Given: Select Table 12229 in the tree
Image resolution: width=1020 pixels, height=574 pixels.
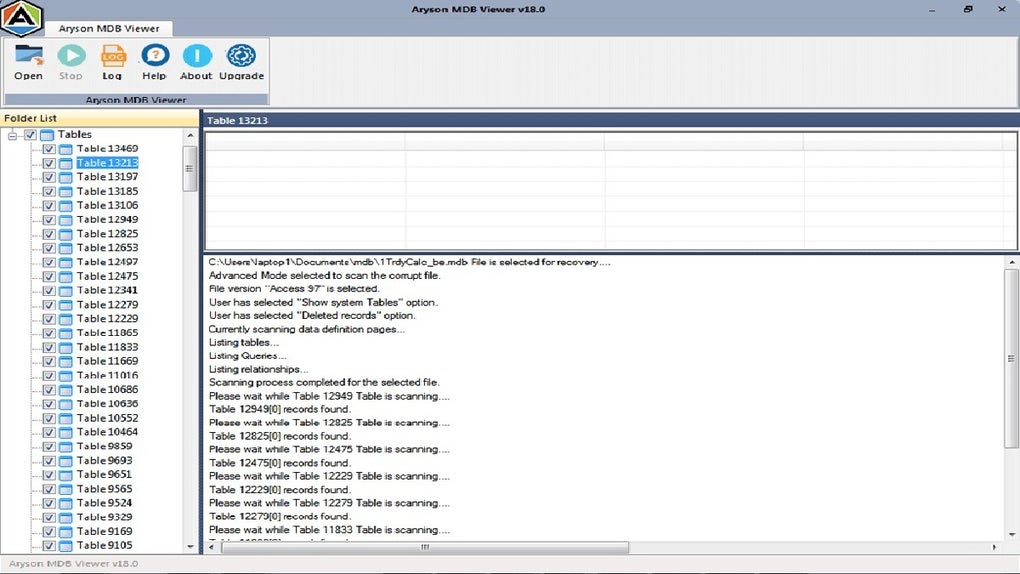Looking at the screenshot, I should [107, 318].
